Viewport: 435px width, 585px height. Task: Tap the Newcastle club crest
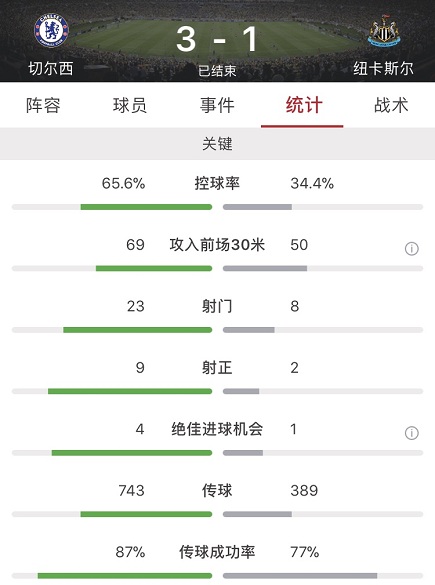[x=384, y=31]
